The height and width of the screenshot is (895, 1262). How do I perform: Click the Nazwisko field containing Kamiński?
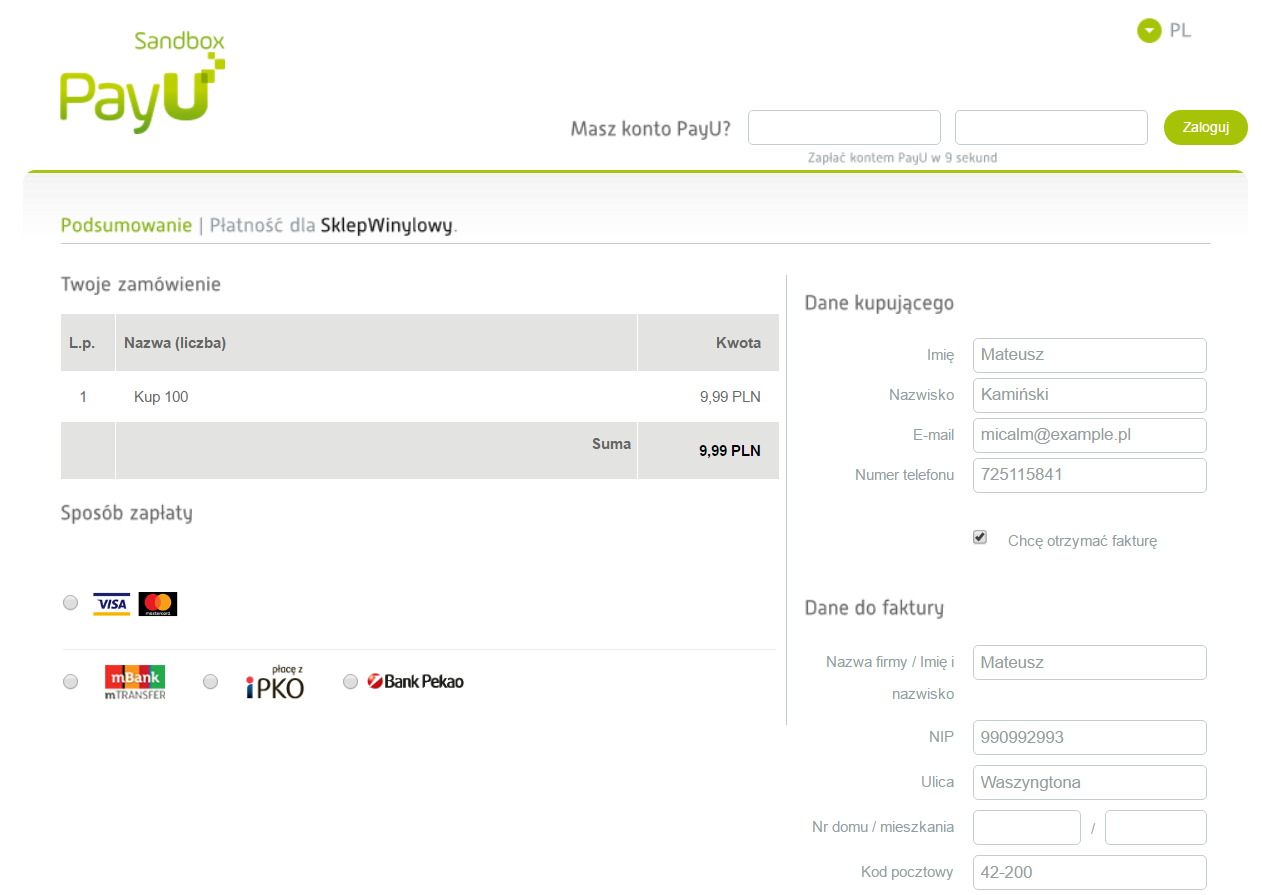coord(1090,395)
